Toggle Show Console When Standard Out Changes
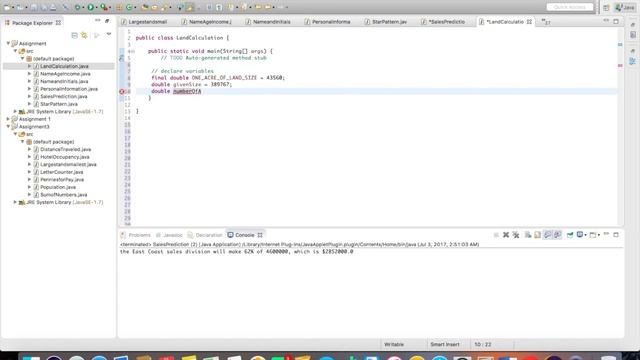 (x=548, y=235)
